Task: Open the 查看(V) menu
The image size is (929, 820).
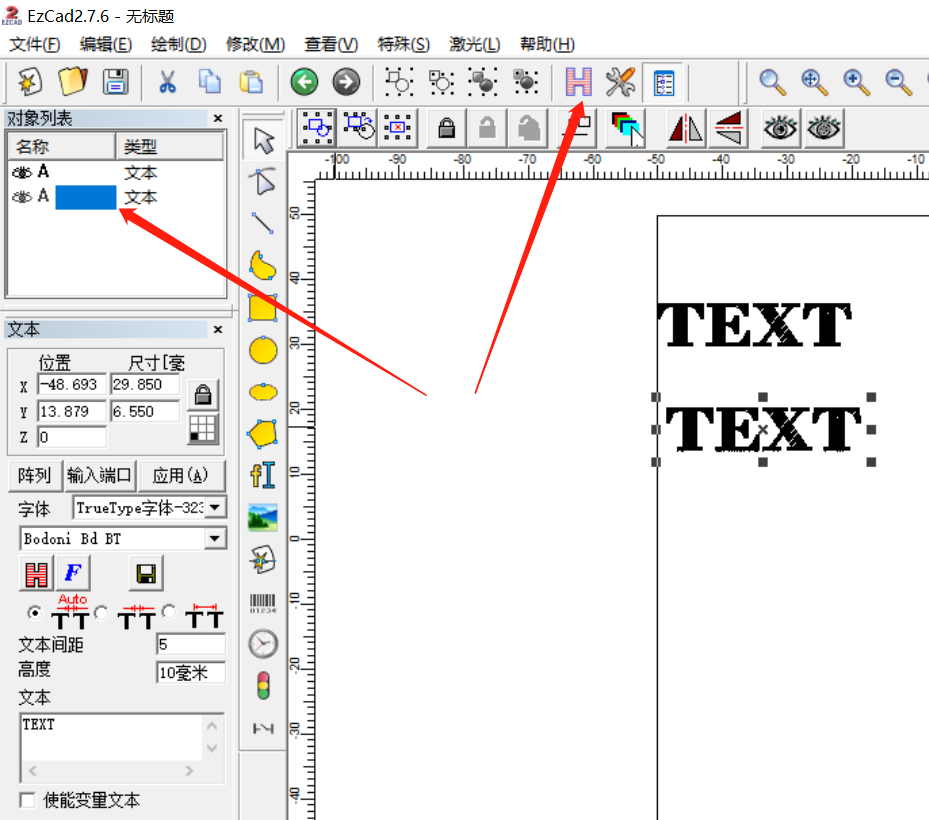Action: 331,44
